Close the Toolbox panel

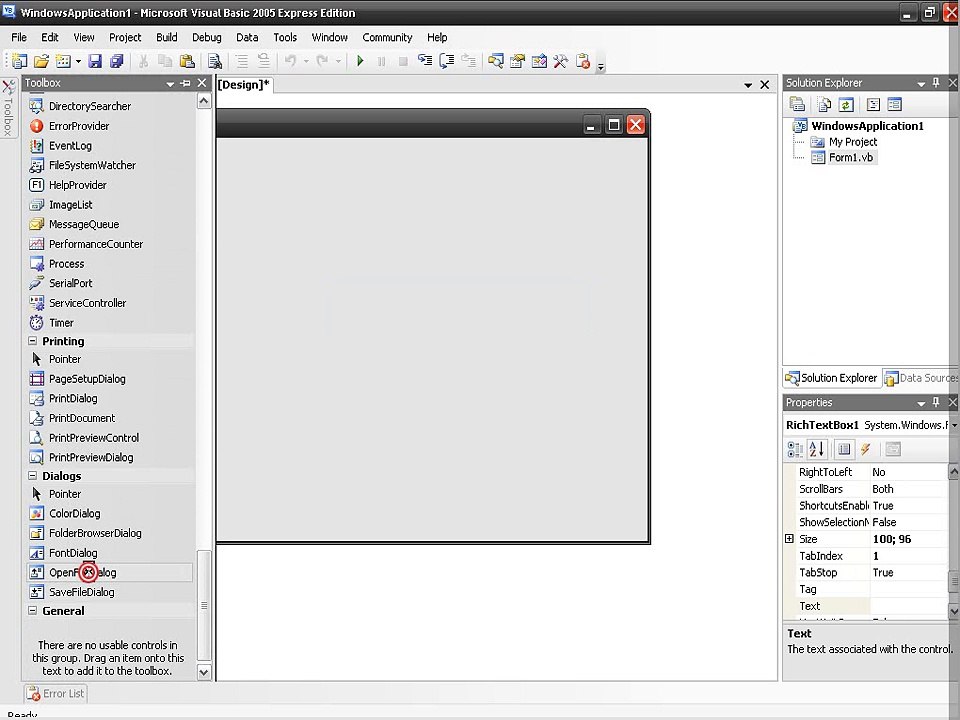click(x=202, y=83)
